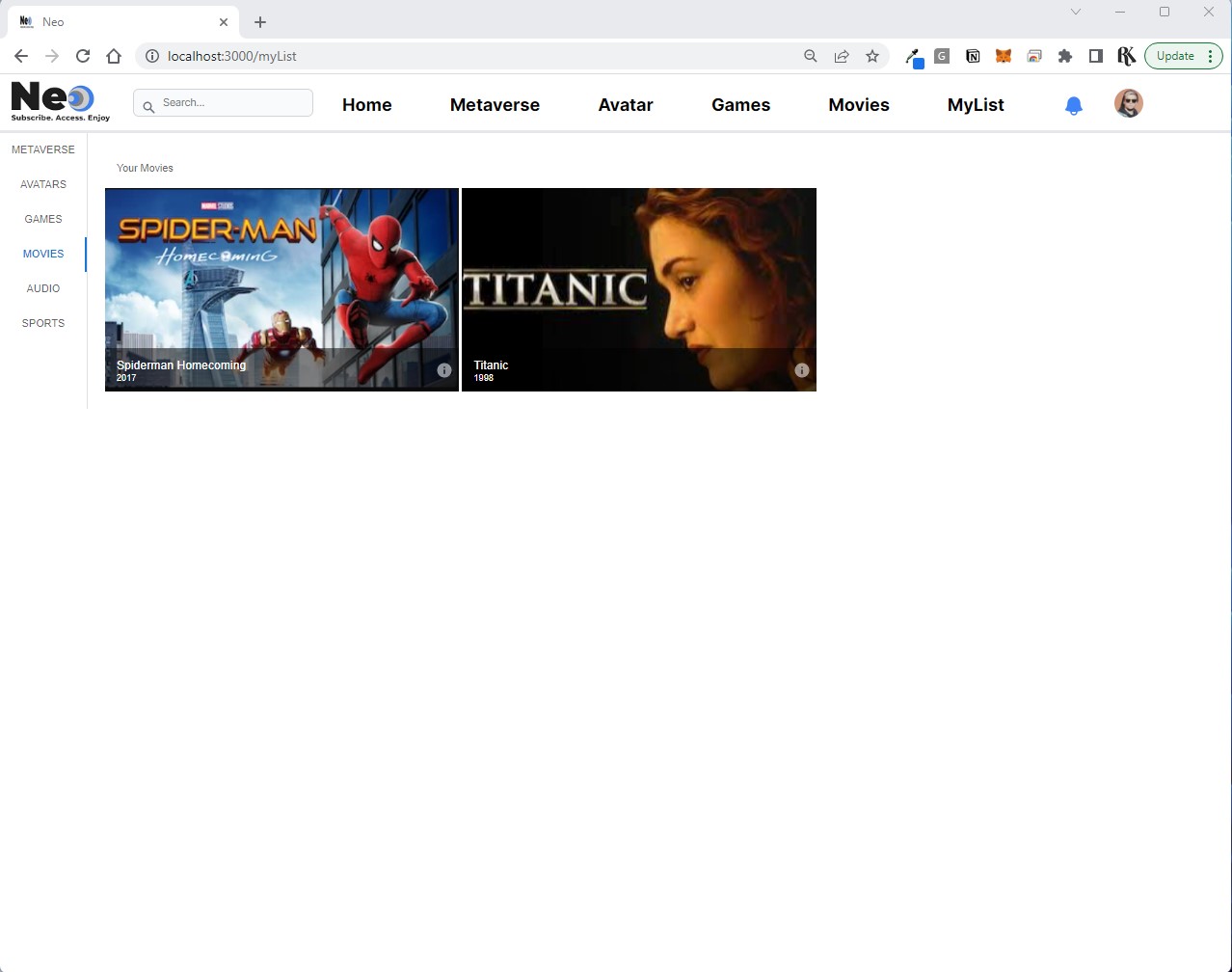1232x972 pixels.
Task: Reload the current page
Action: tap(83, 56)
